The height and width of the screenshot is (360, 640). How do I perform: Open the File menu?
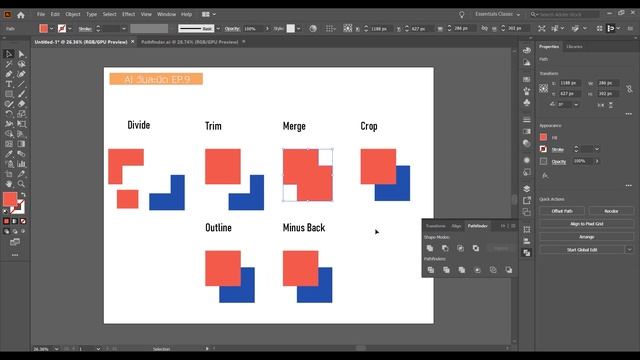click(41, 14)
